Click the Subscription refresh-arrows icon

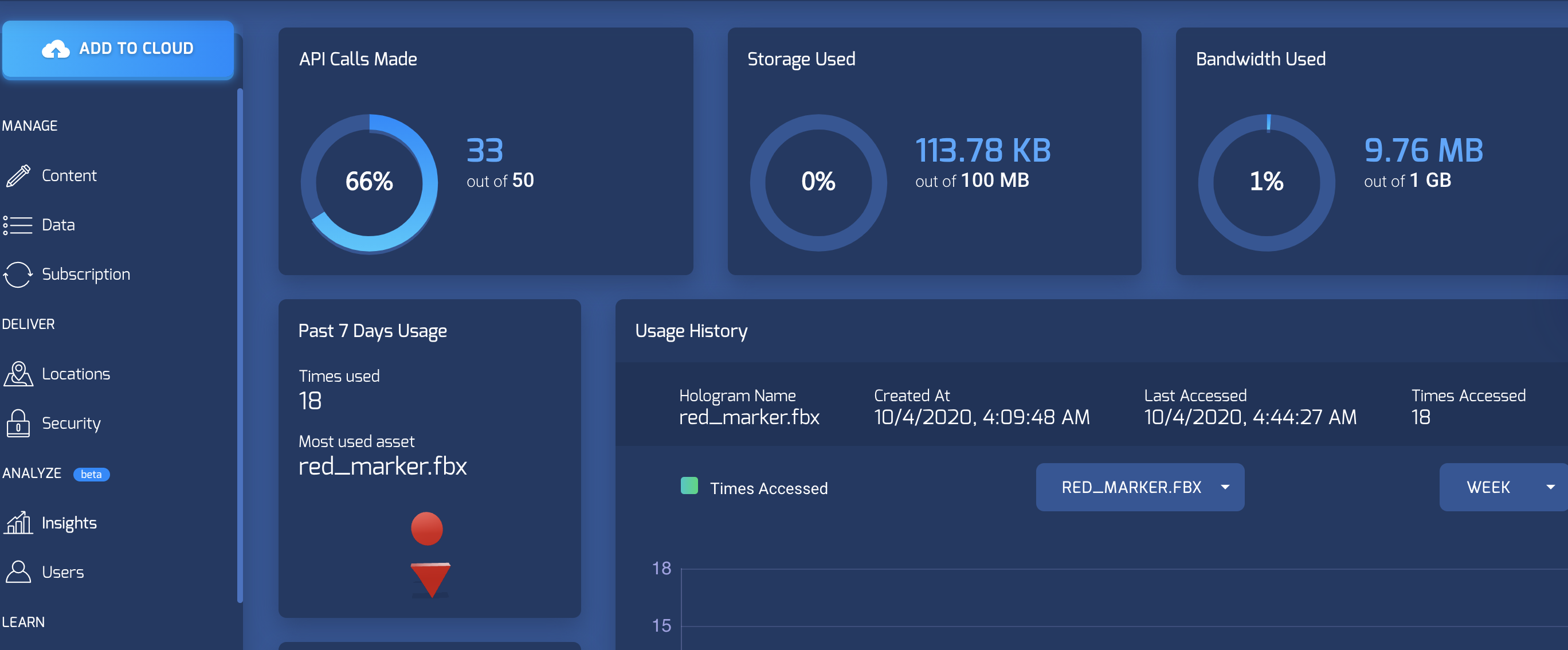[x=18, y=275]
